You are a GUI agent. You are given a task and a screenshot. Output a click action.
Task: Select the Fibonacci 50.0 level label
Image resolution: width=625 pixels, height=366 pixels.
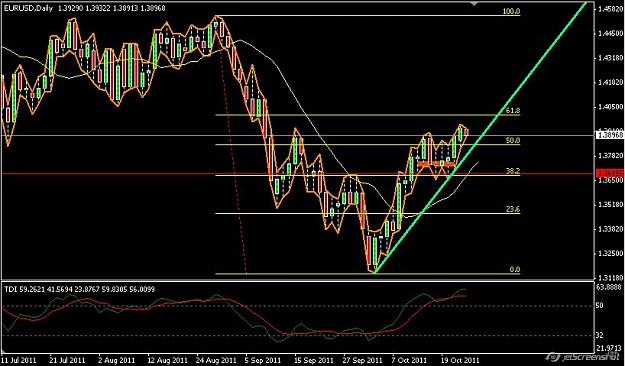point(514,140)
